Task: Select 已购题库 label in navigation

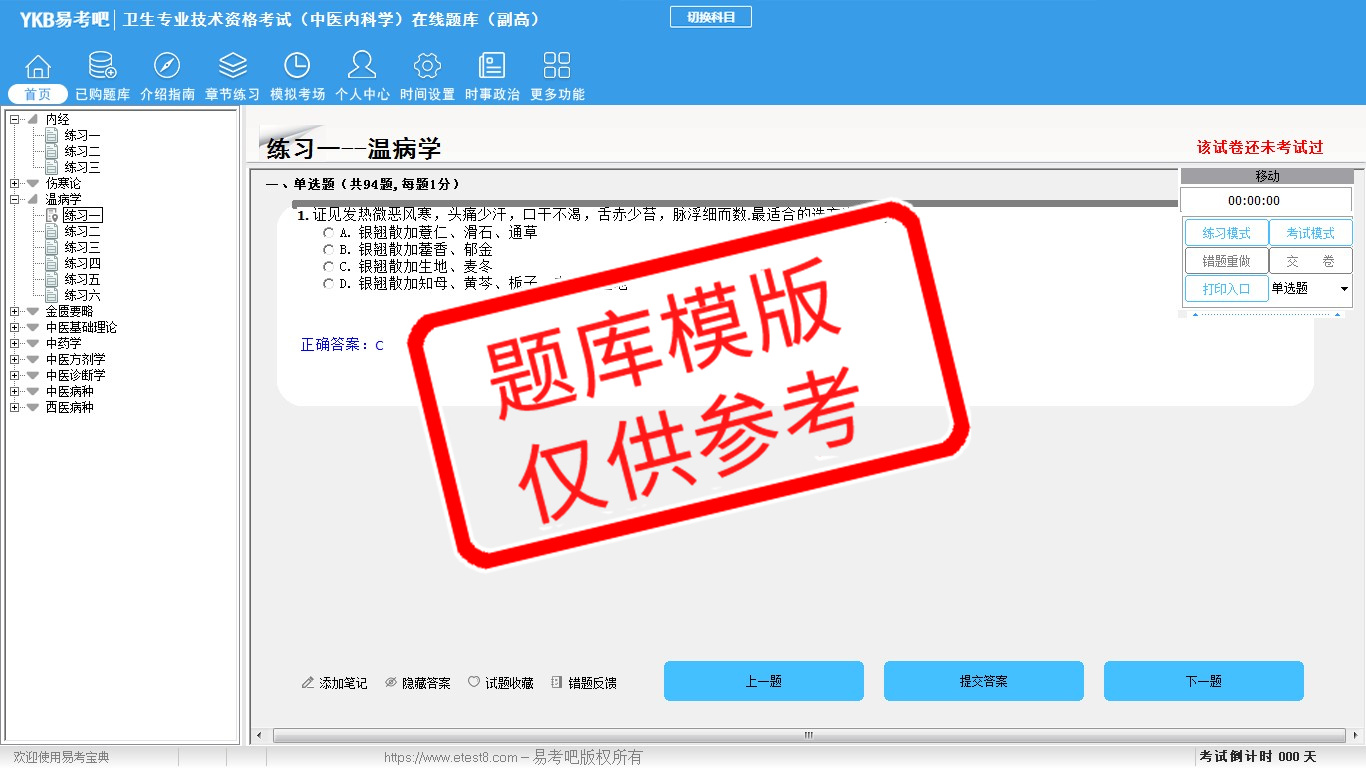Action: (x=102, y=94)
